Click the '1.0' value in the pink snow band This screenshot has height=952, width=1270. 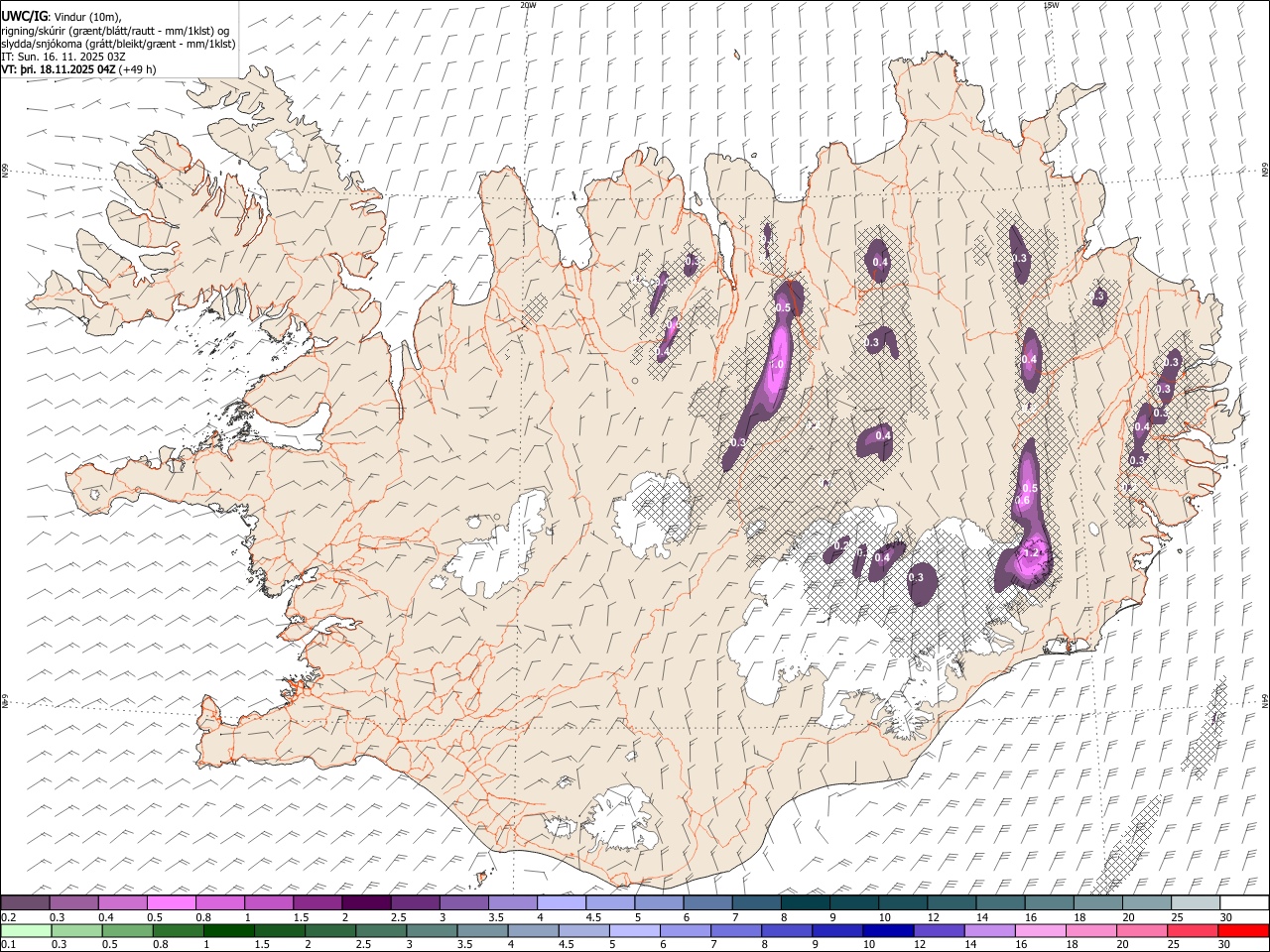pyautogui.click(x=776, y=365)
